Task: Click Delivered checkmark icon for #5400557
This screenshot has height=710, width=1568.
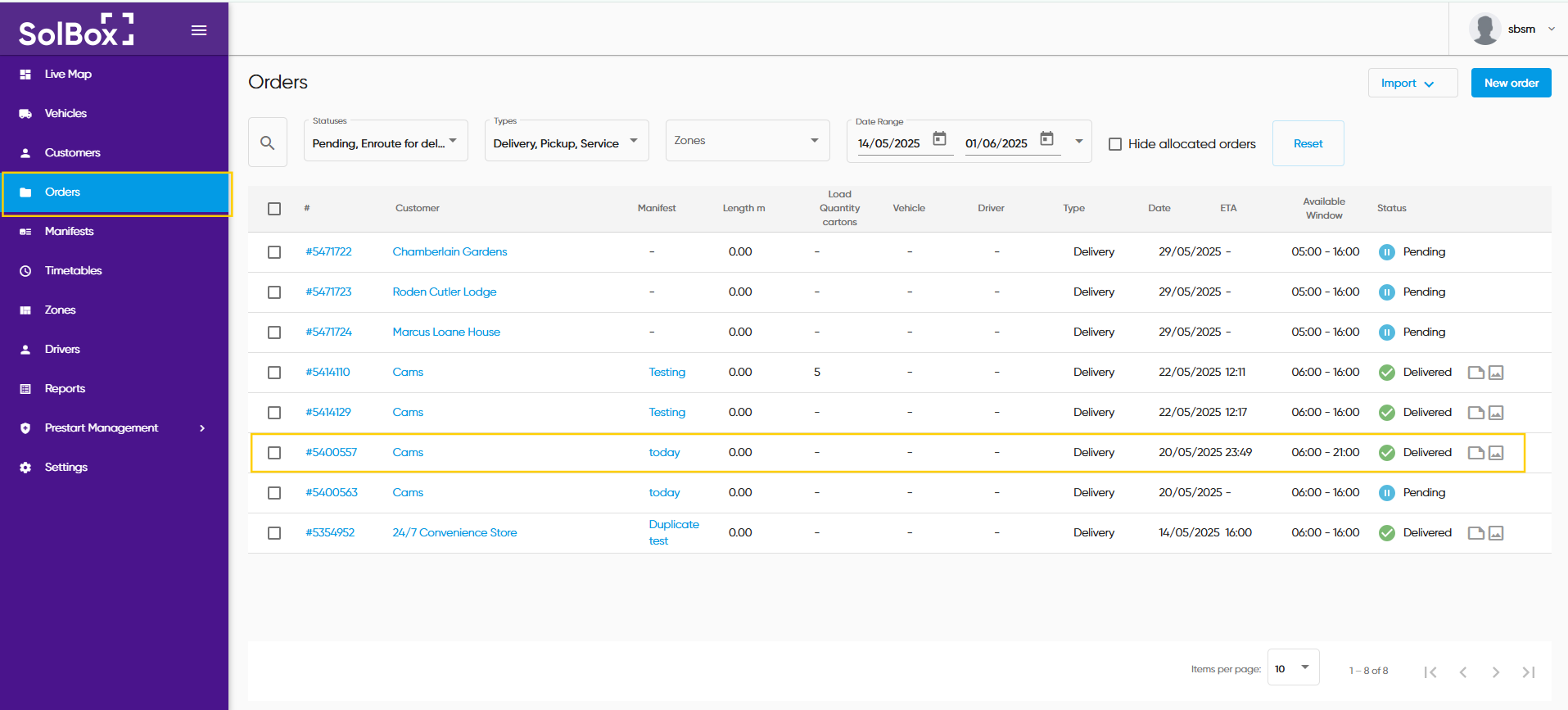Action: click(x=1387, y=453)
